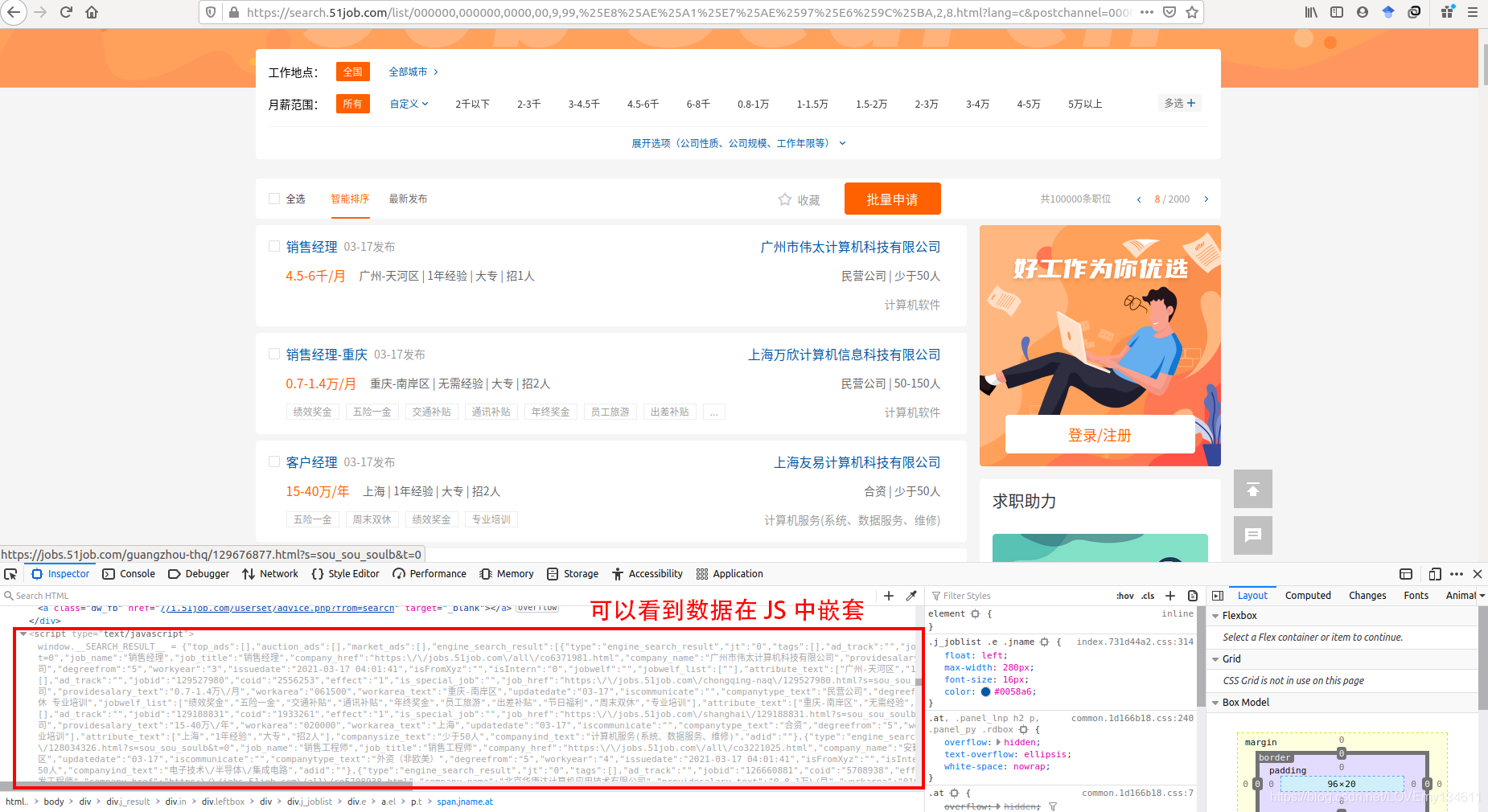Open the 自定义 salary range dropdown
Screen dimensions: 1488x812
[409, 104]
